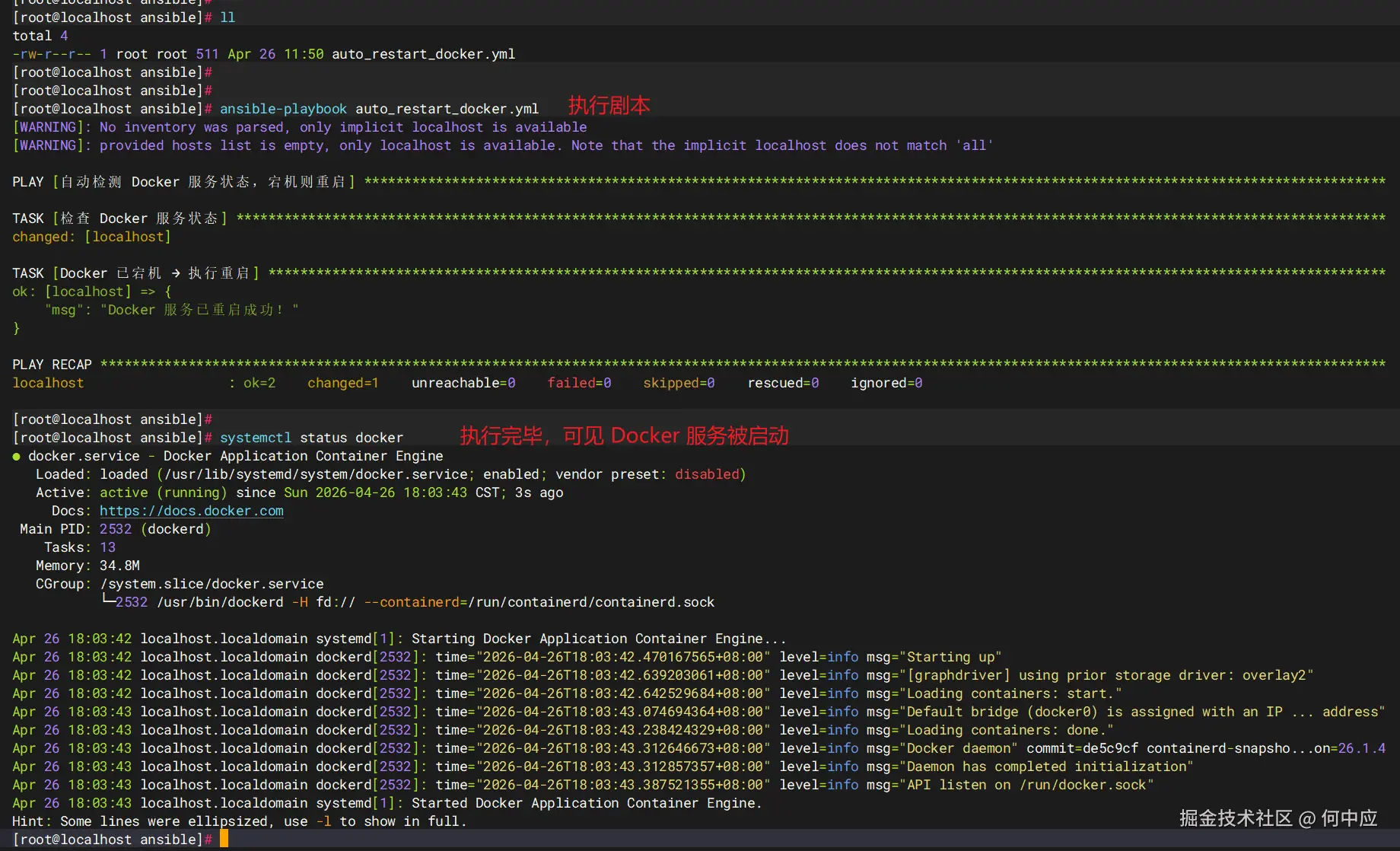Click the Tasks count '13'
Viewport: 1400px width, 851px height.
[x=107, y=547]
